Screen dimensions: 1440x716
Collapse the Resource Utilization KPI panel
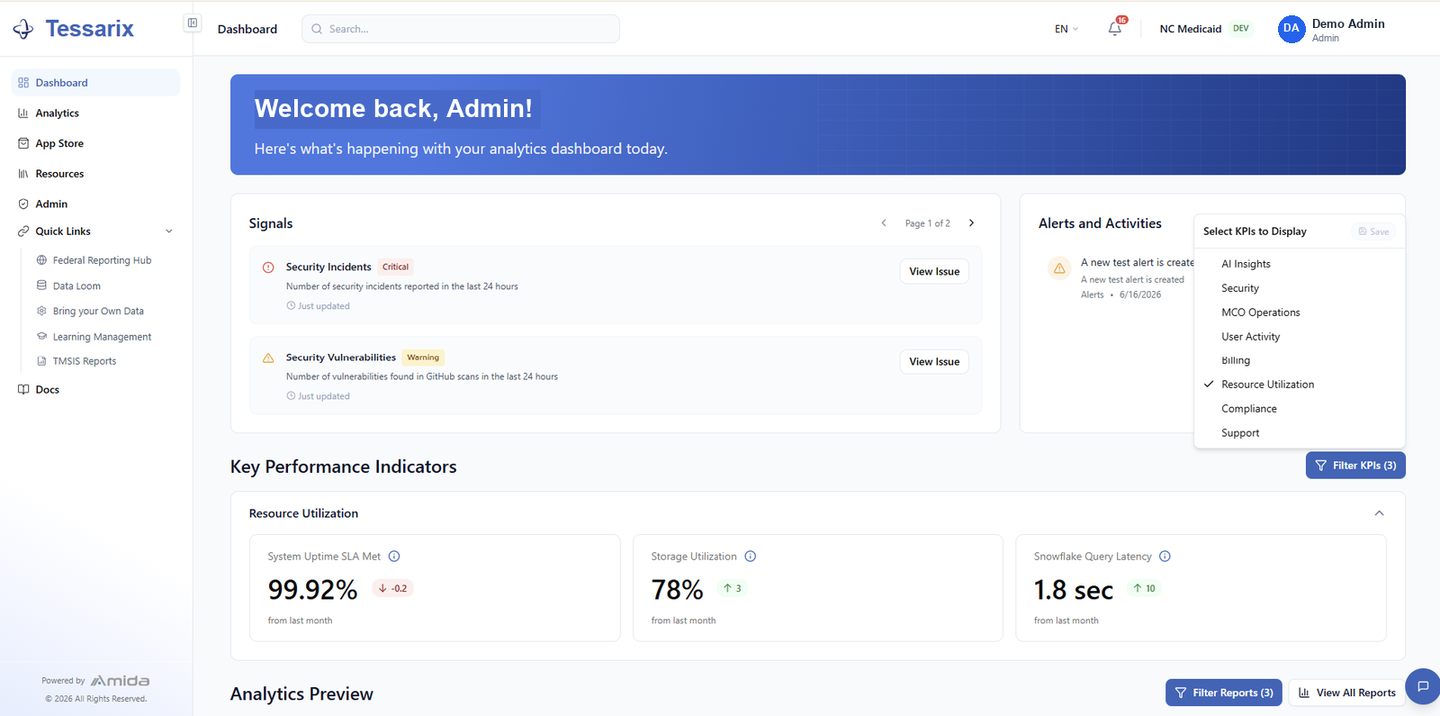pos(1379,513)
